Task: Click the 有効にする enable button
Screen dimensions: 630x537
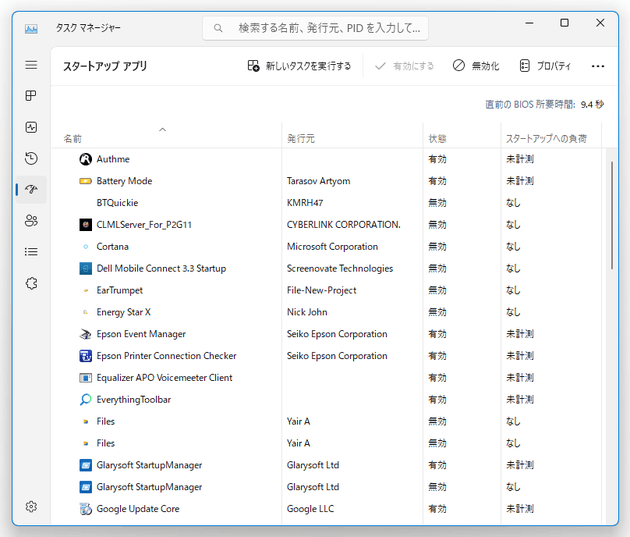Action: coord(404,66)
